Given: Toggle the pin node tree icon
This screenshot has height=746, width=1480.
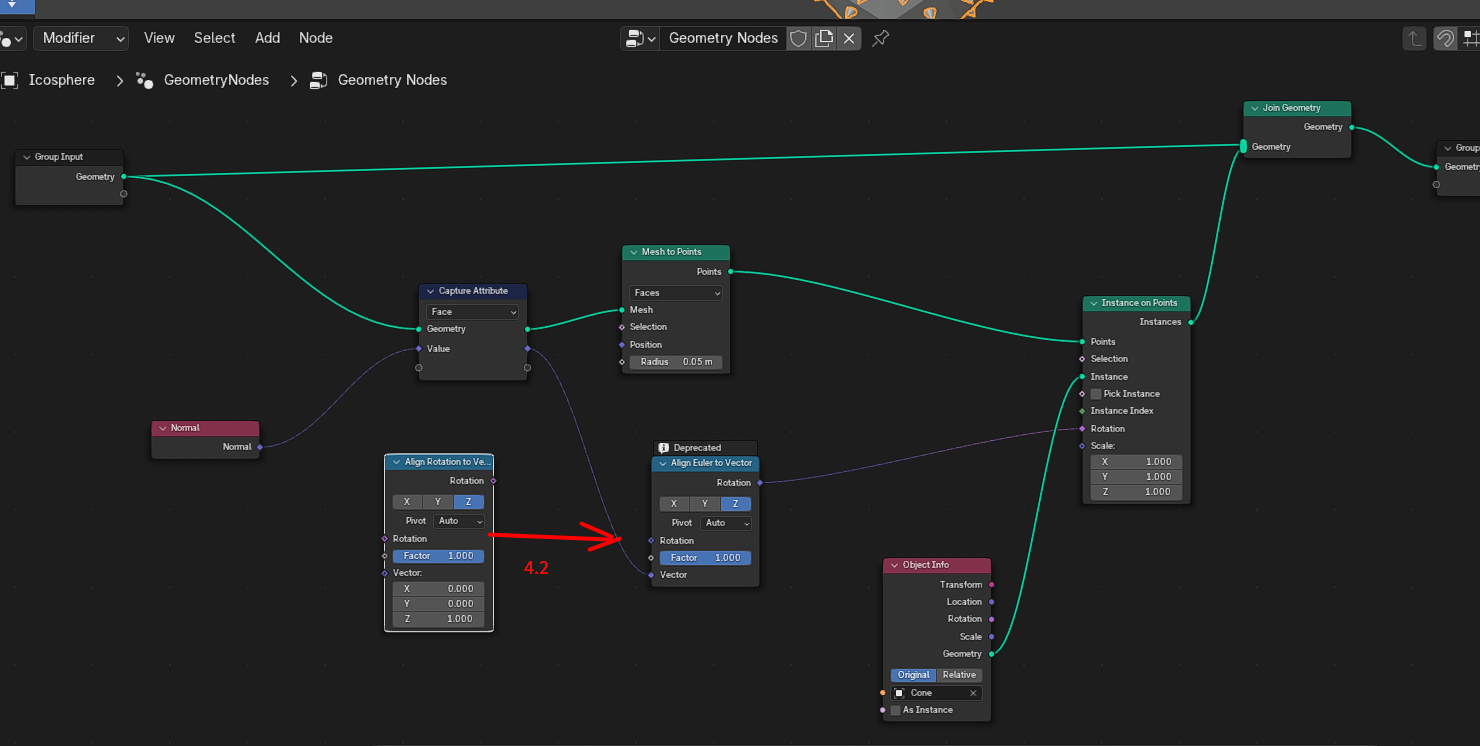Looking at the screenshot, I should [x=880, y=38].
